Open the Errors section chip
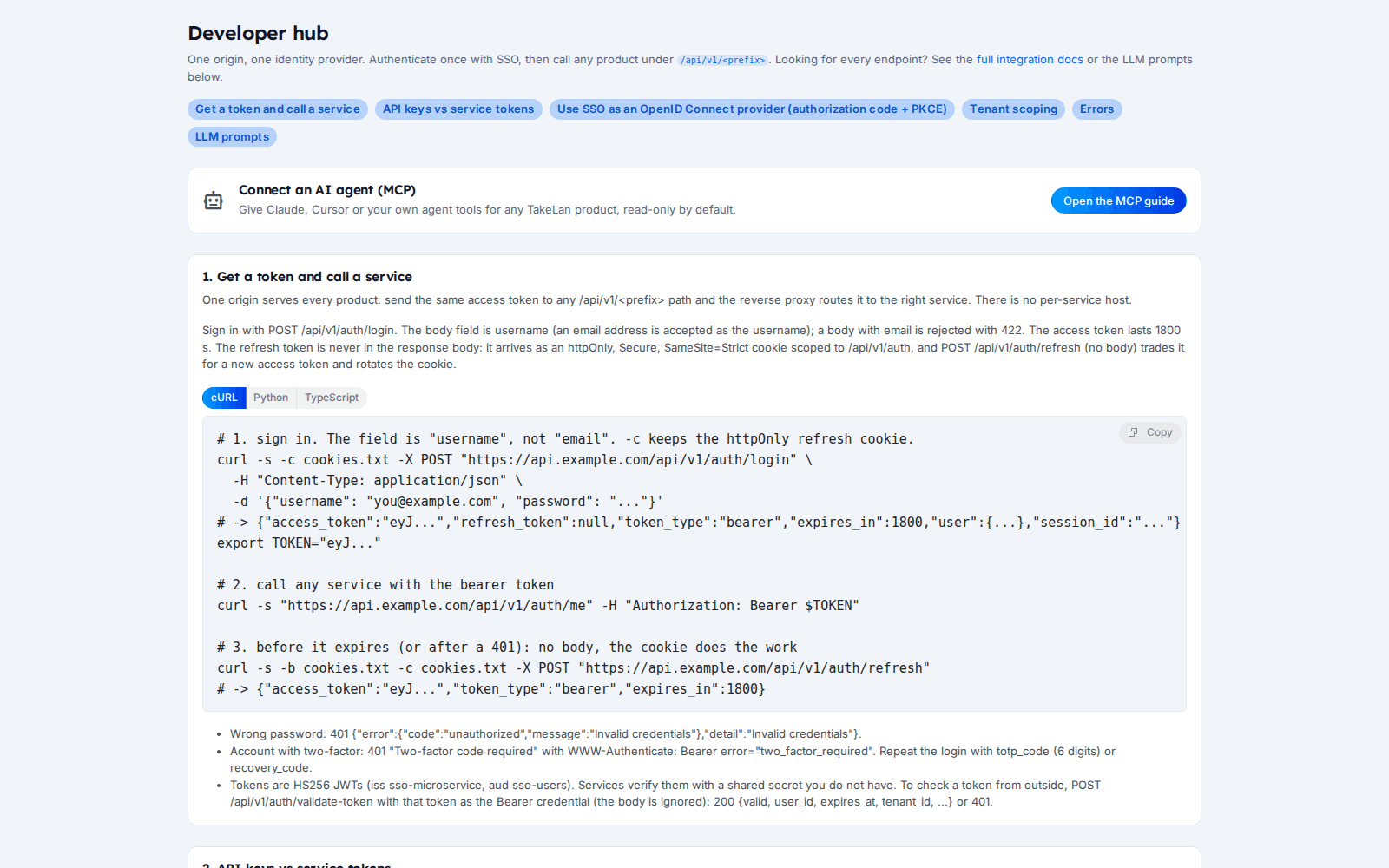 pyautogui.click(x=1096, y=109)
